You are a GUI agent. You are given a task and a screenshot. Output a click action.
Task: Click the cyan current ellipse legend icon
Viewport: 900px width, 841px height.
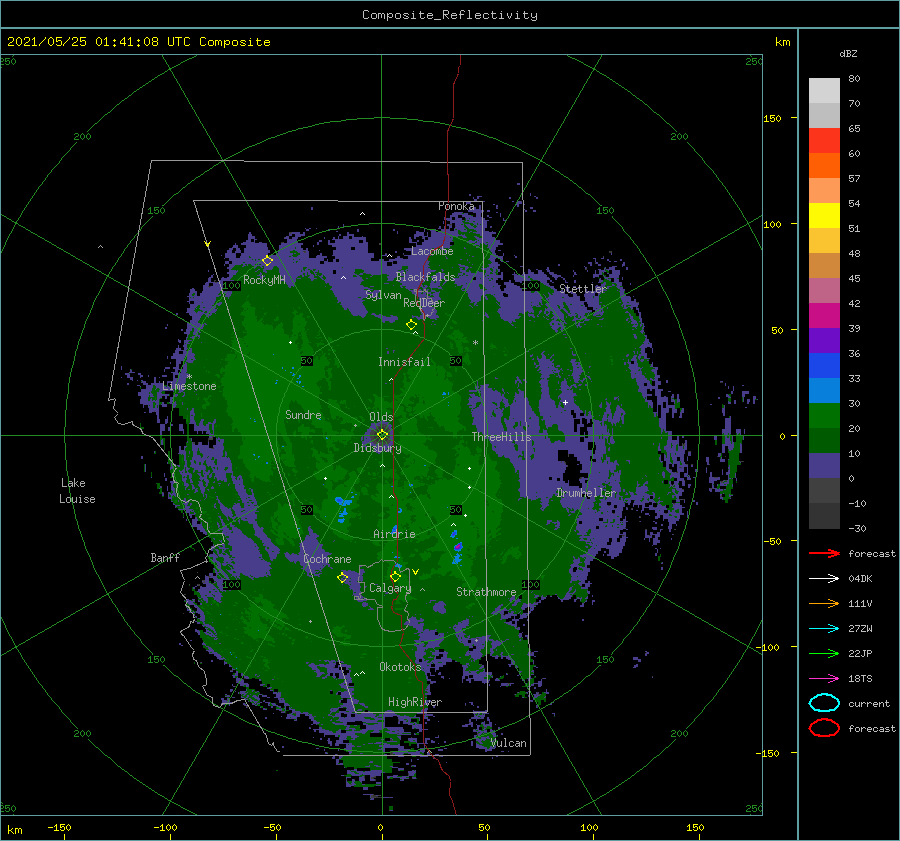click(x=824, y=703)
